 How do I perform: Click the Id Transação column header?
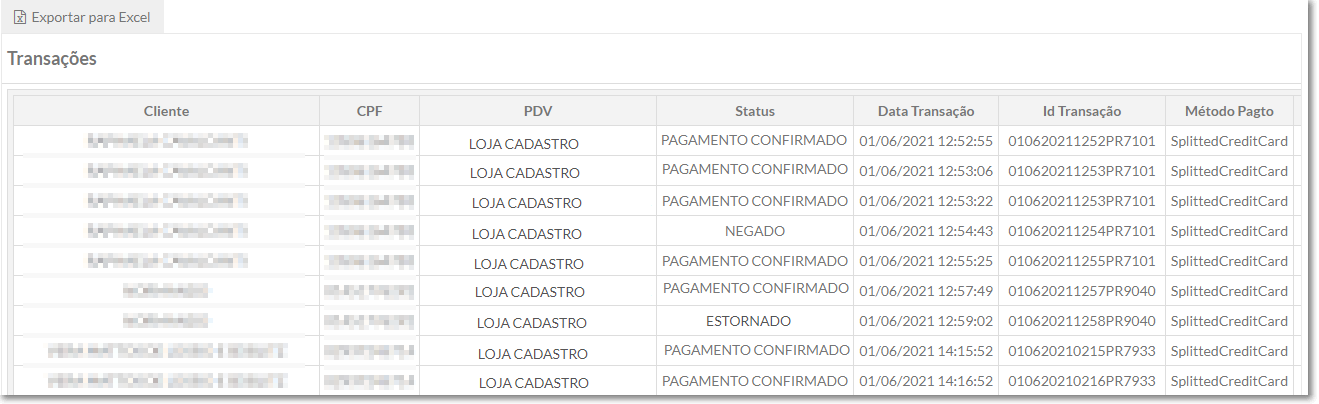pyautogui.click(x=1082, y=111)
